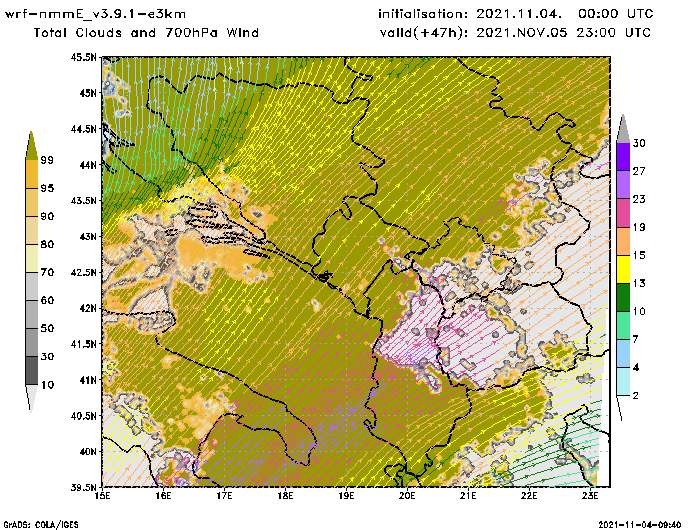
Task: Click the 70–80 pale yellow cloud legend swatch
Action: (32, 259)
